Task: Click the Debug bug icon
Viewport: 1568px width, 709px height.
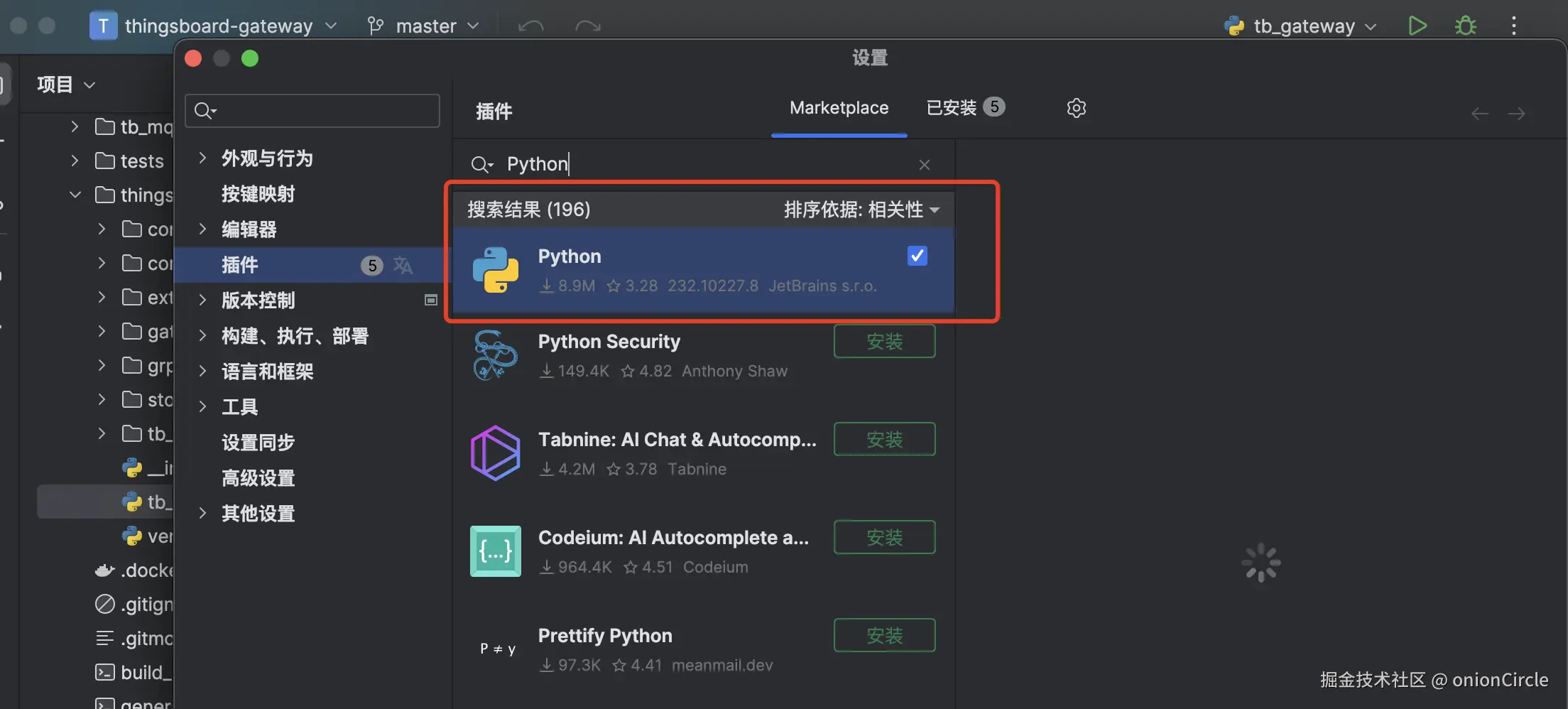Action: click(1465, 26)
